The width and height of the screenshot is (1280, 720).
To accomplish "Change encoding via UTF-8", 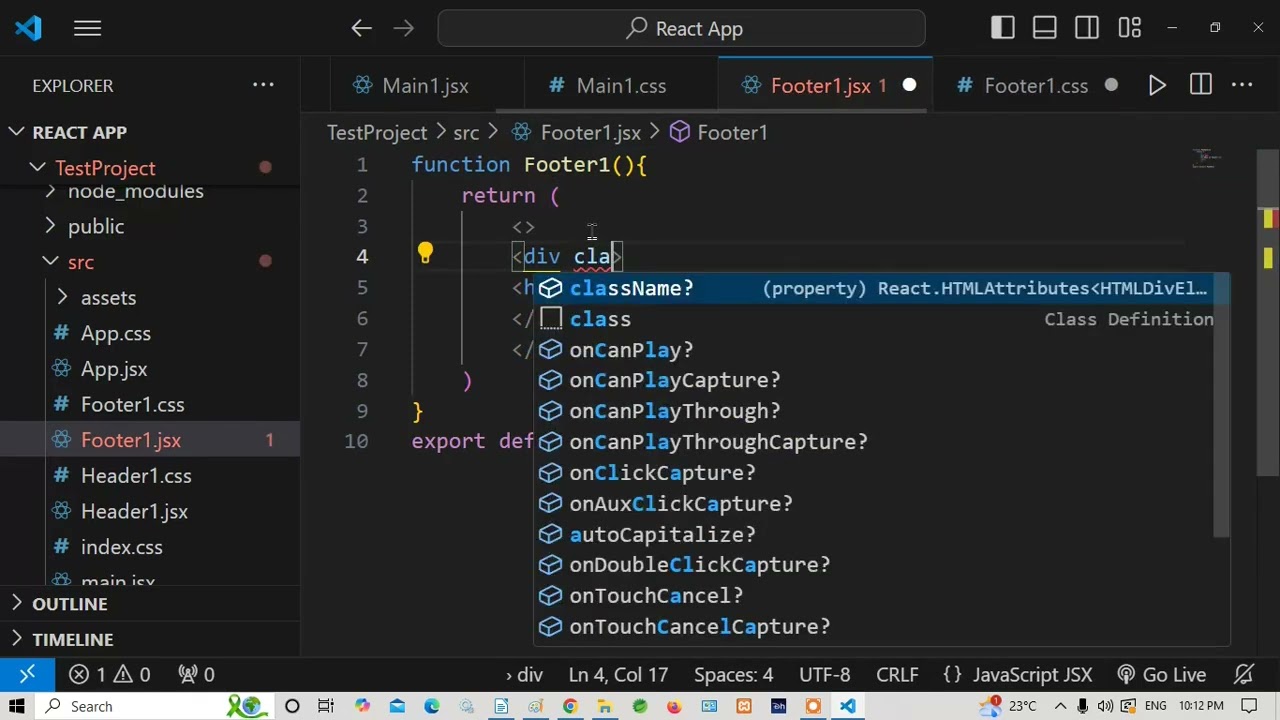I will [825, 675].
